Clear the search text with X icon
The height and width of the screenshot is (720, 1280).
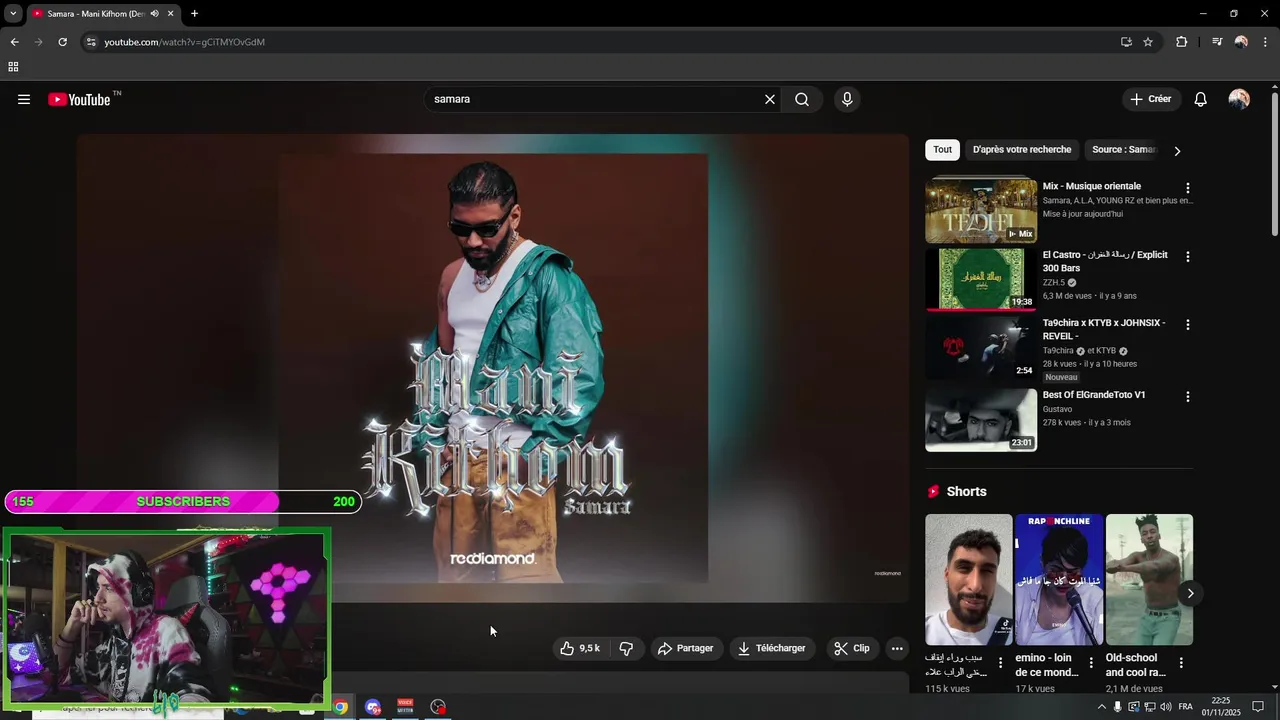coord(770,99)
